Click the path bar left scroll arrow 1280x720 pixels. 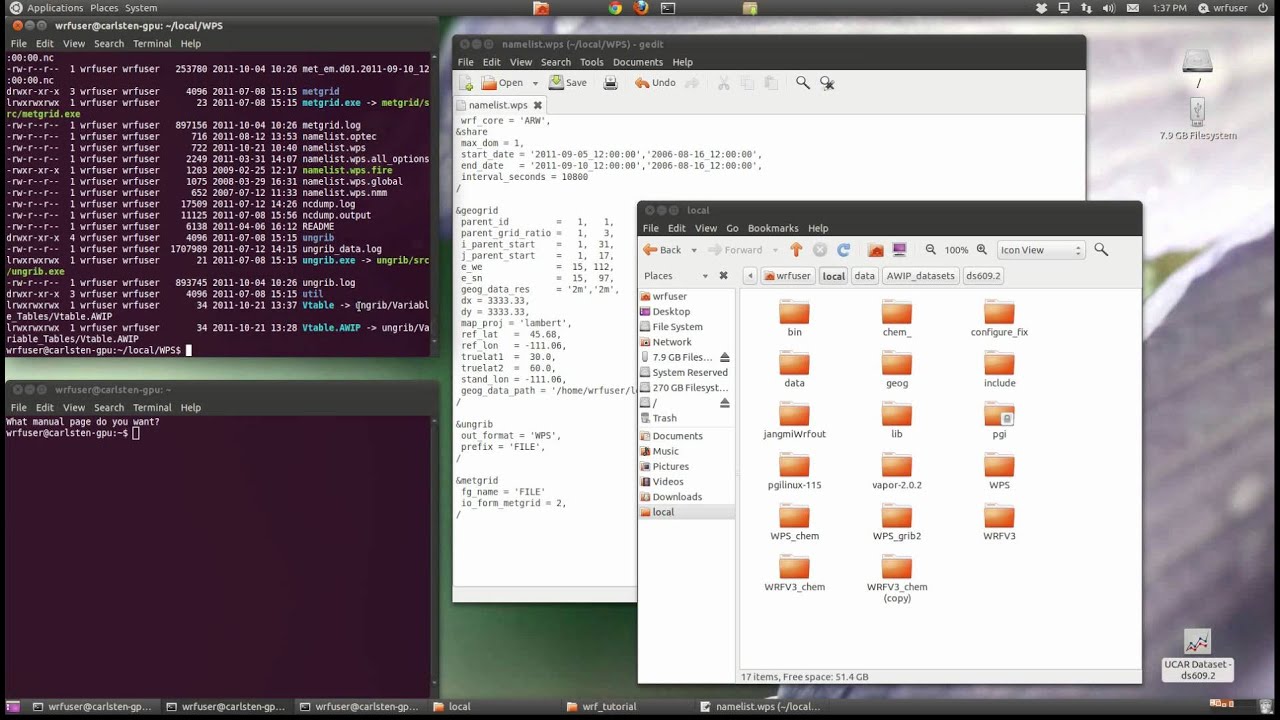[x=750, y=276]
